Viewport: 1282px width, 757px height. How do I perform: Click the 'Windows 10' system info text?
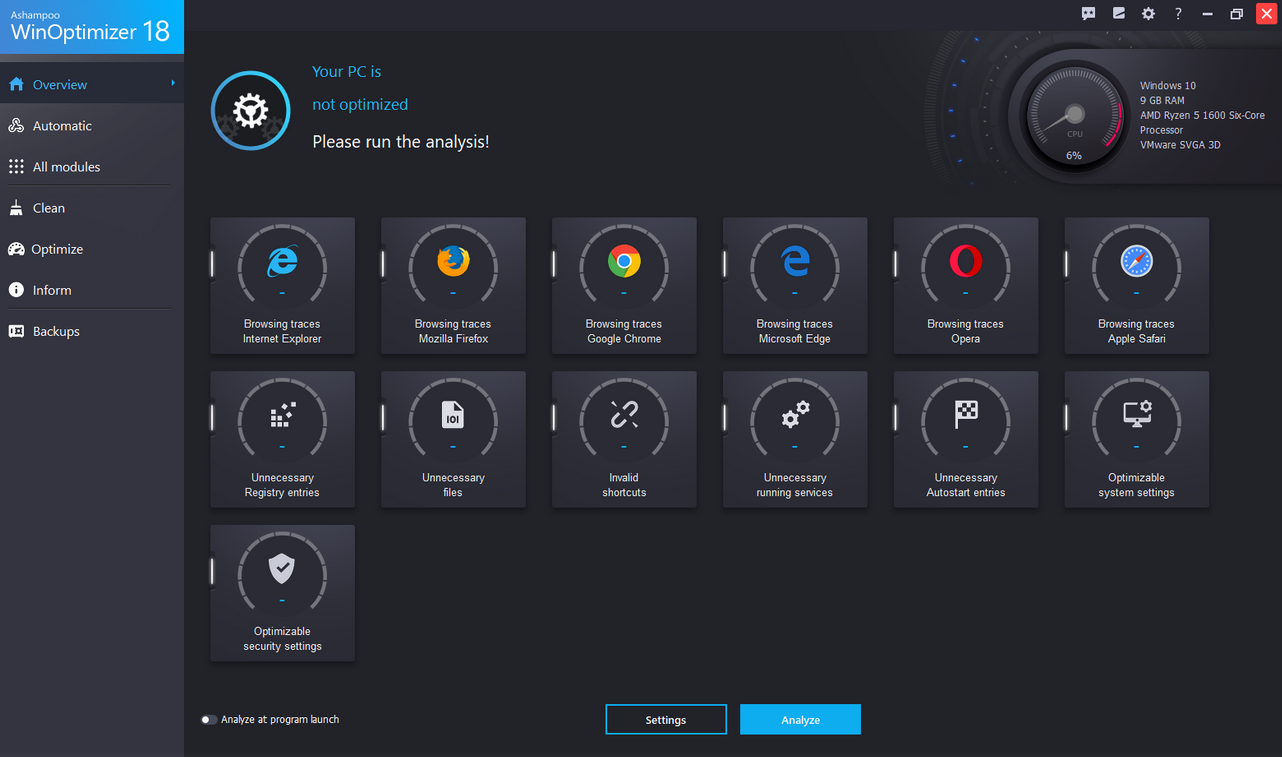coord(1168,86)
